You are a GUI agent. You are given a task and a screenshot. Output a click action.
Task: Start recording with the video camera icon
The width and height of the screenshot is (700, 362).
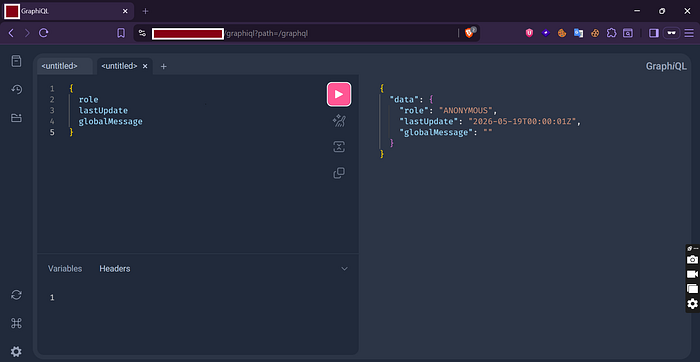(692, 274)
